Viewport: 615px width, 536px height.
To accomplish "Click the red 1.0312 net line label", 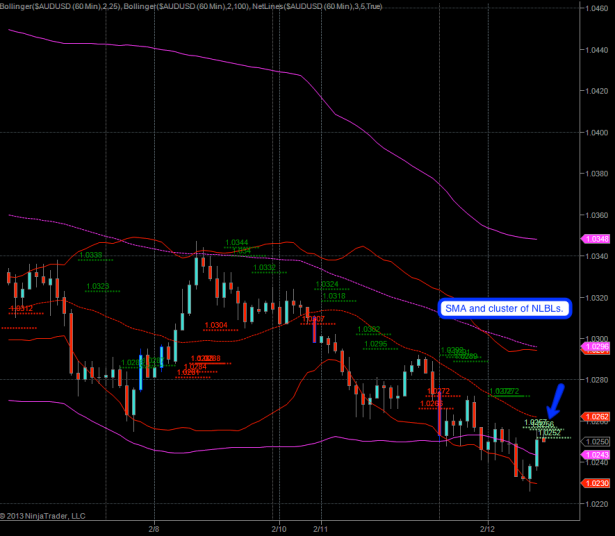I will 21,309.
